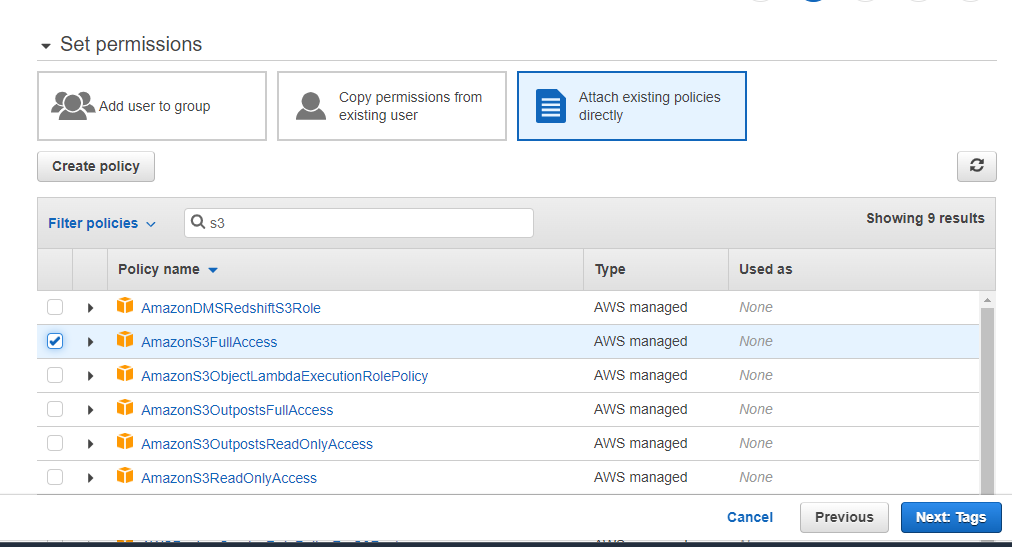Click the Create policy button
The image size is (1012, 547).
(96, 166)
